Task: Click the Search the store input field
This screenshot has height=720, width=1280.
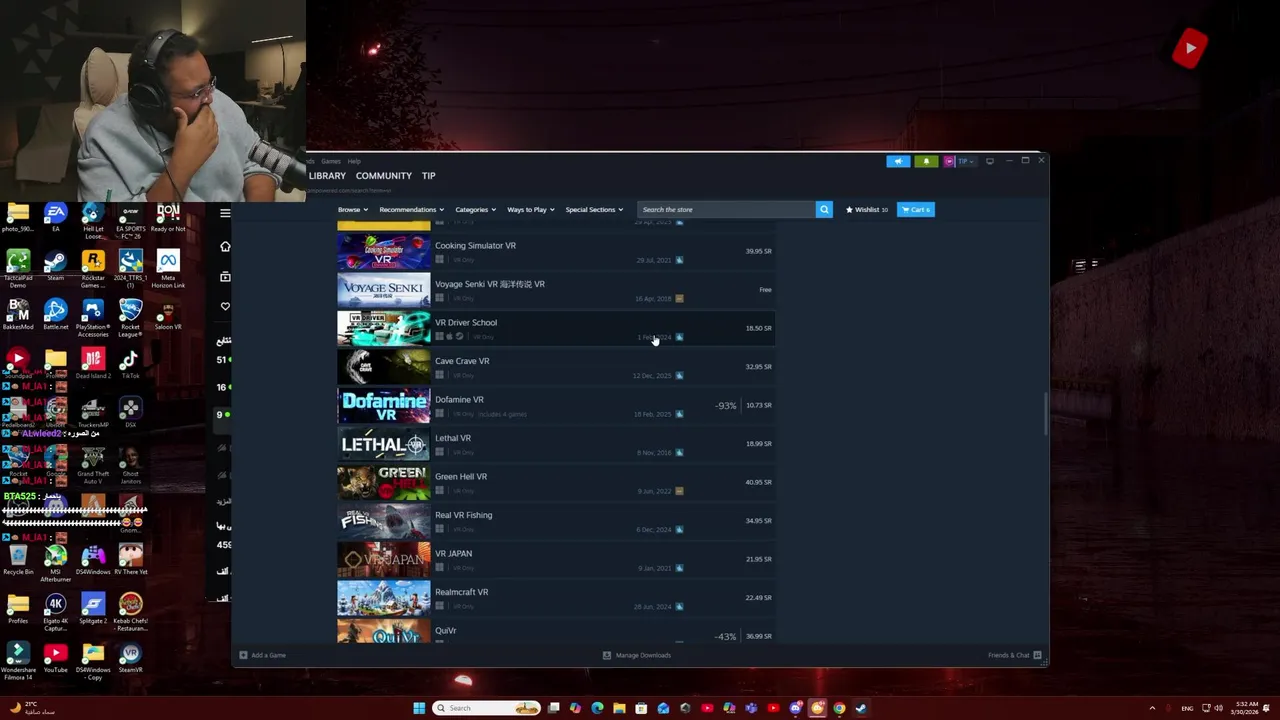Action: pos(726,209)
